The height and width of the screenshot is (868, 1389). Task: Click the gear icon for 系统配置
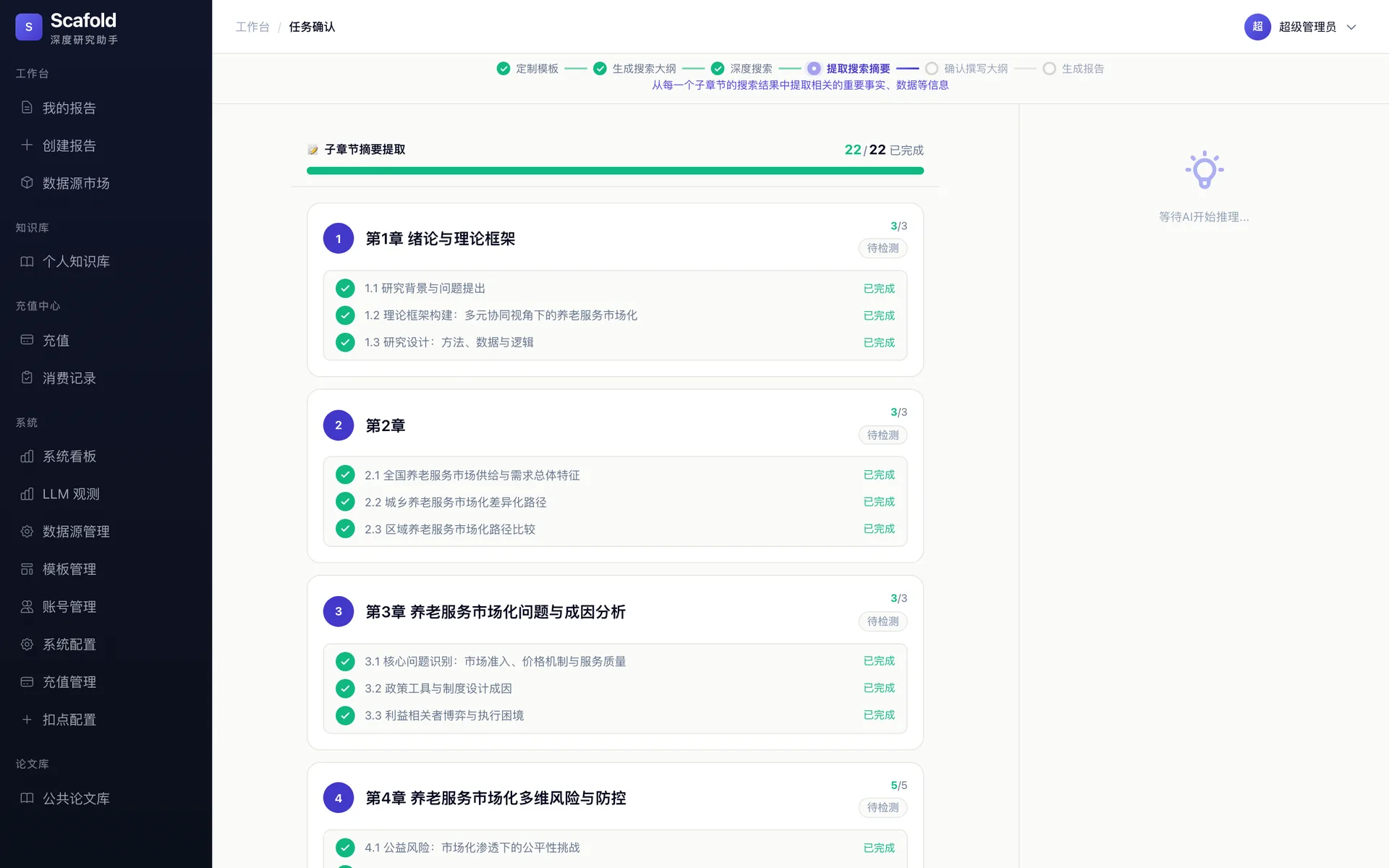[x=27, y=644]
